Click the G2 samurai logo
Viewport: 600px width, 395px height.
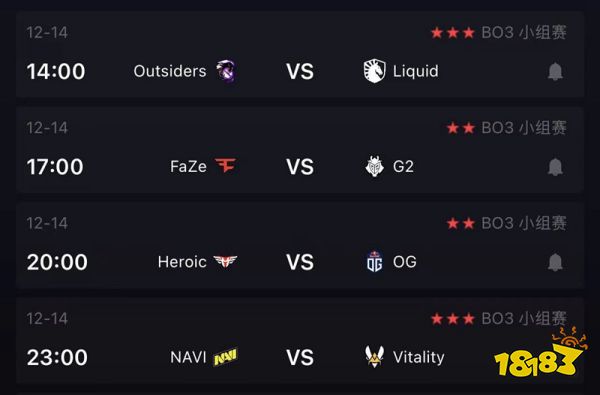pos(374,166)
